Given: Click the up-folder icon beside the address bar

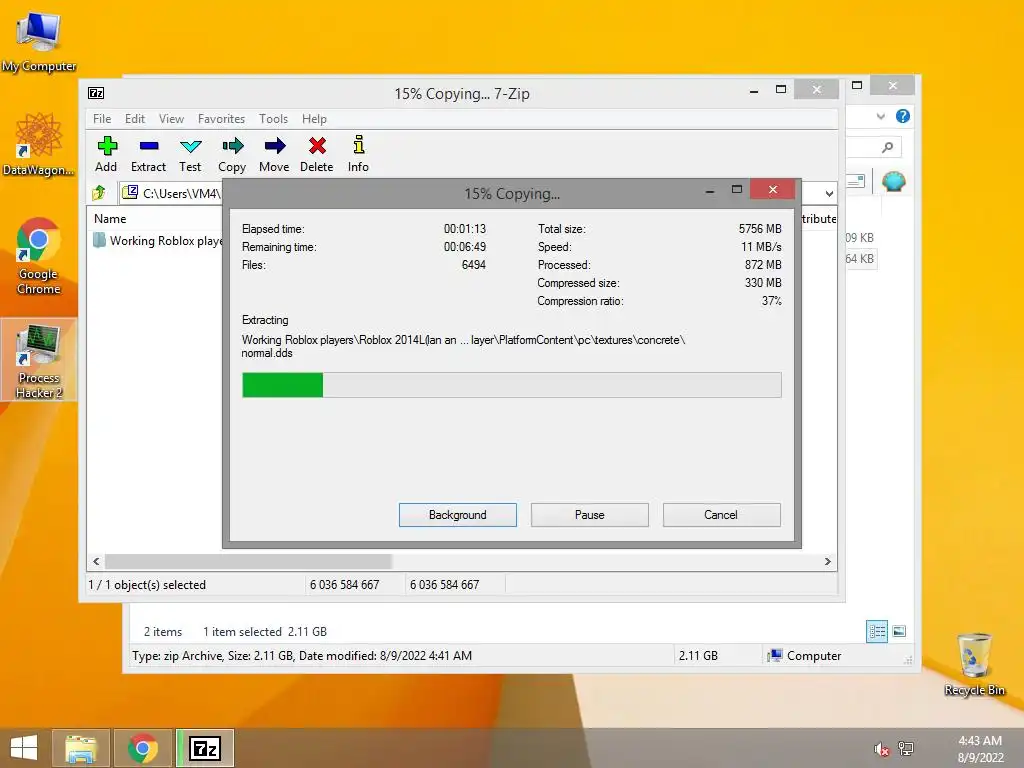Looking at the screenshot, I should tap(99, 193).
